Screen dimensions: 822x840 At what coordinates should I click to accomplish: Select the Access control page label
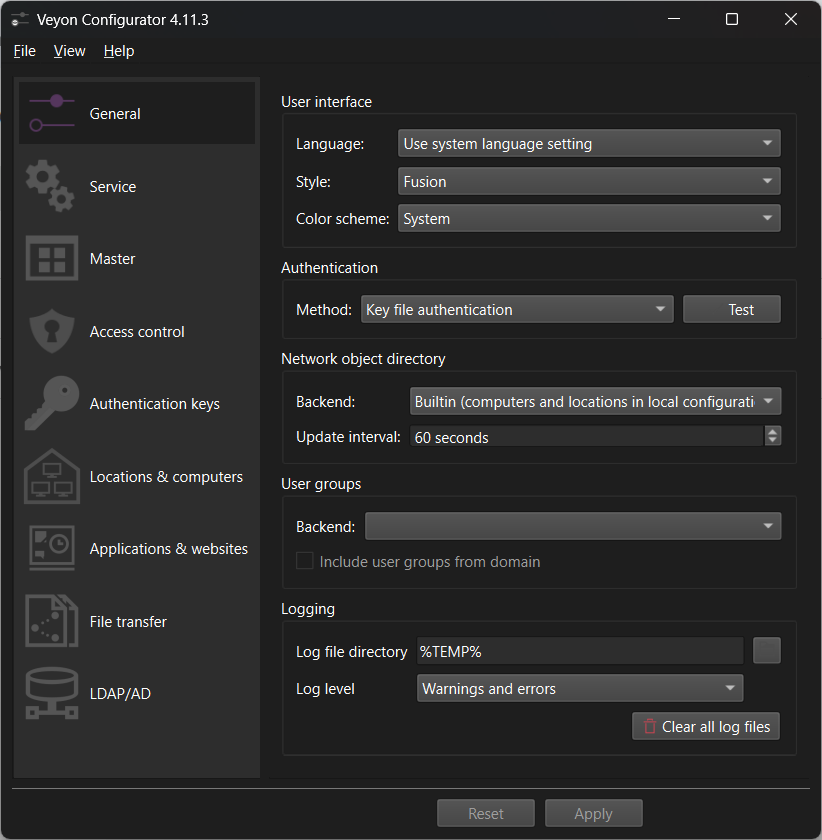(137, 332)
